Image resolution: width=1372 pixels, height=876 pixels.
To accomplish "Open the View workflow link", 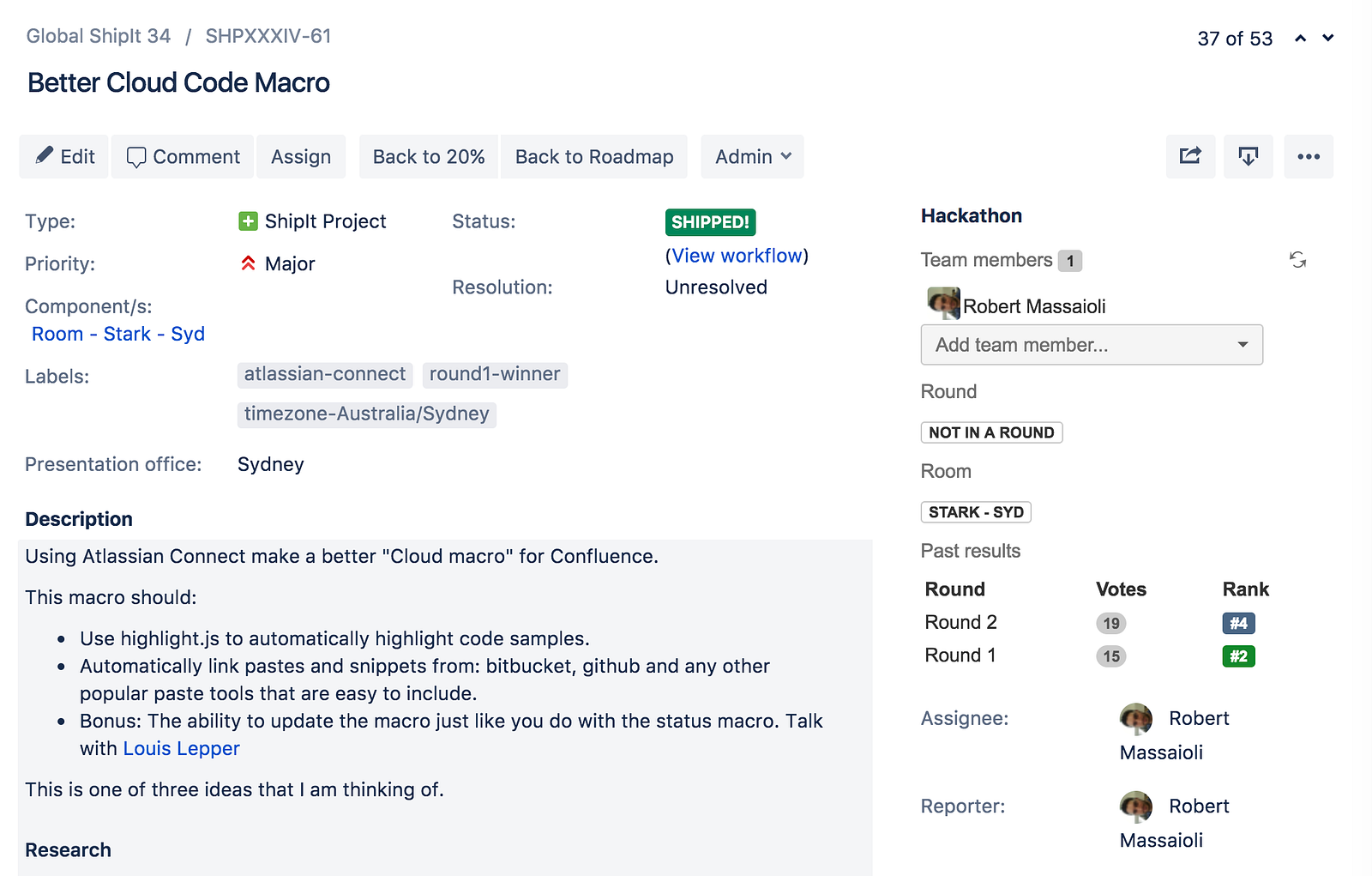I will tap(737, 256).
